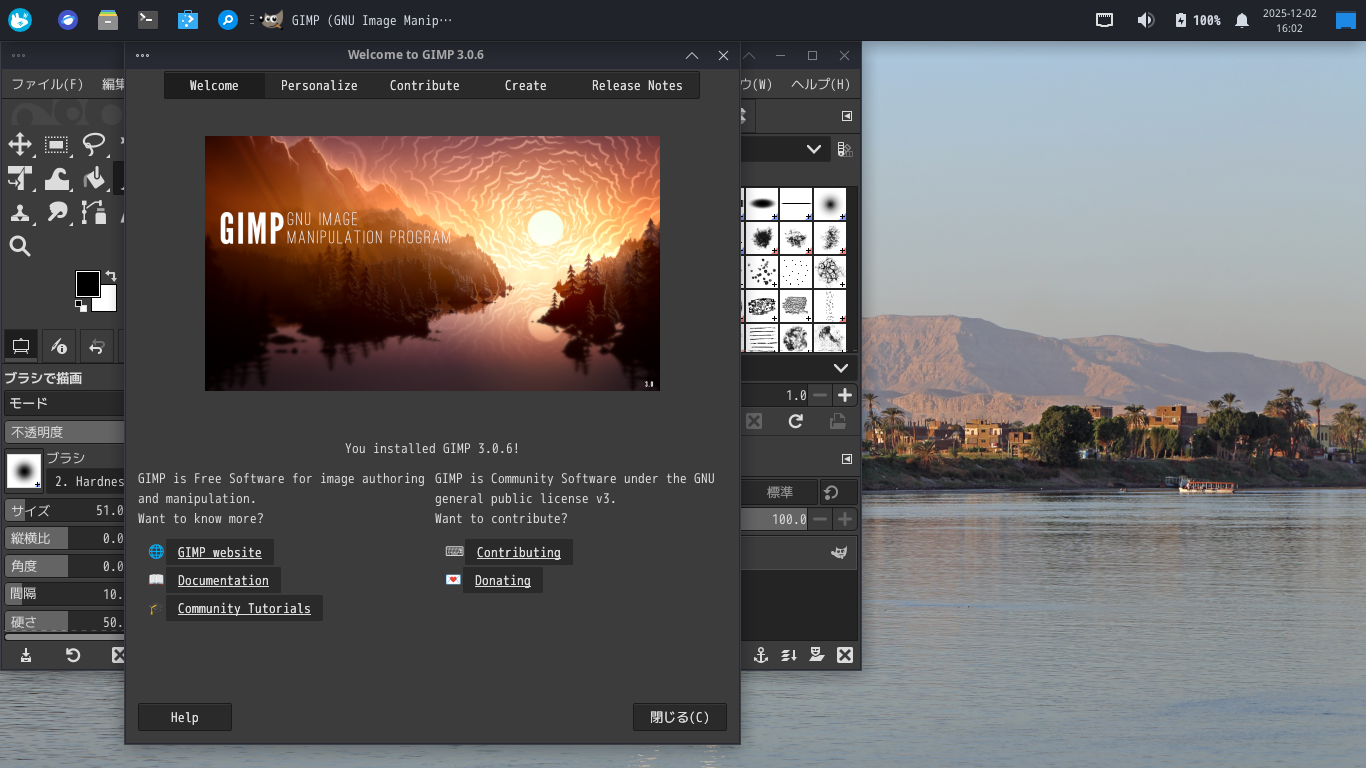Activate the Bucket Fill tool
1366x768 pixels.
click(x=94, y=179)
